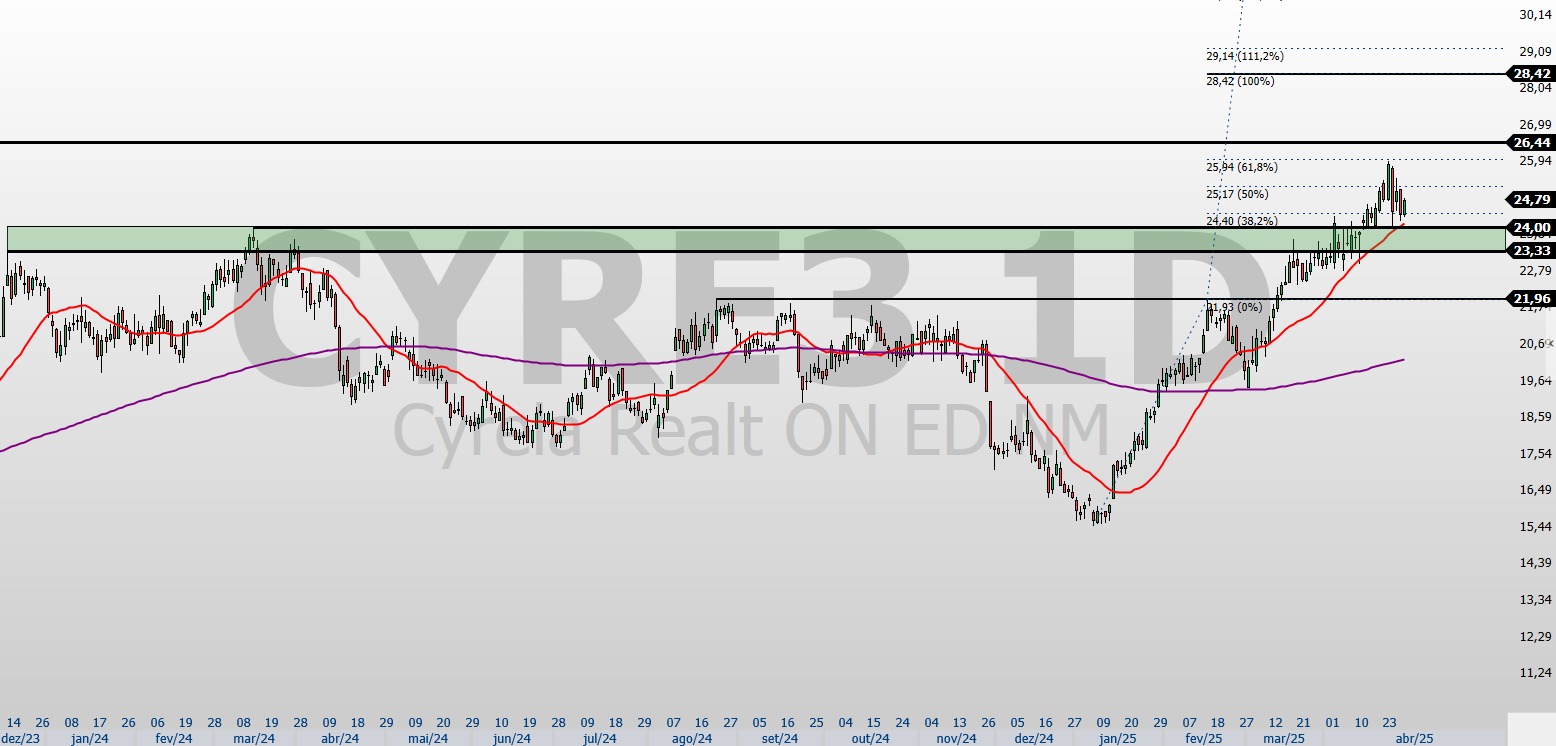Select the 24,79 current price tag
1556x746 pixels.
(x=1531, y=199)
